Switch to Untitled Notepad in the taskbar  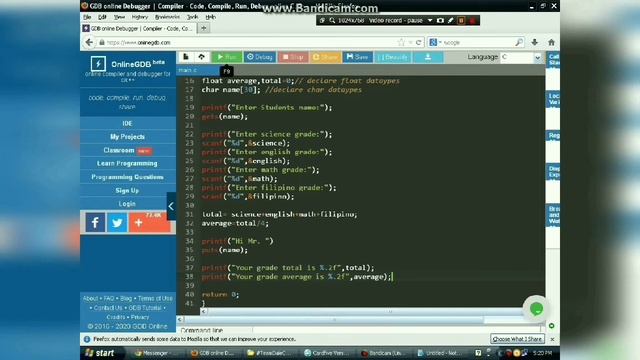coord(442,353)
